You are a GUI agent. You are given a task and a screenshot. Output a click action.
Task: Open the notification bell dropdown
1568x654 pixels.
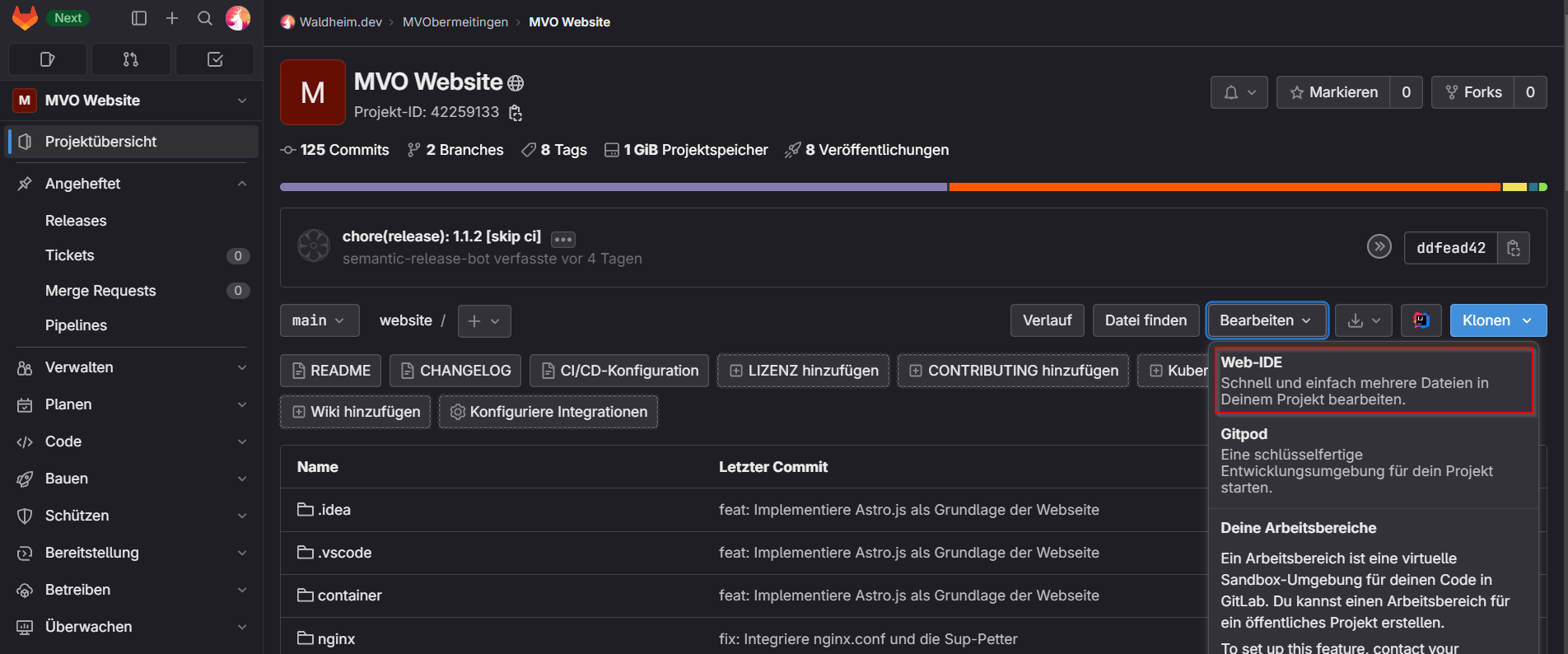pyautogui.click(x=1239, y=92)
